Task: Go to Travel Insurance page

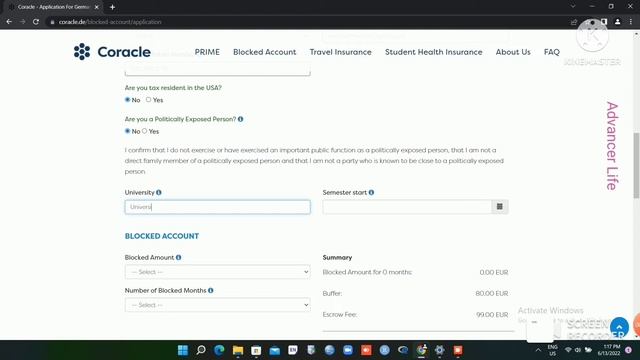Action: [x=340, y=52]
